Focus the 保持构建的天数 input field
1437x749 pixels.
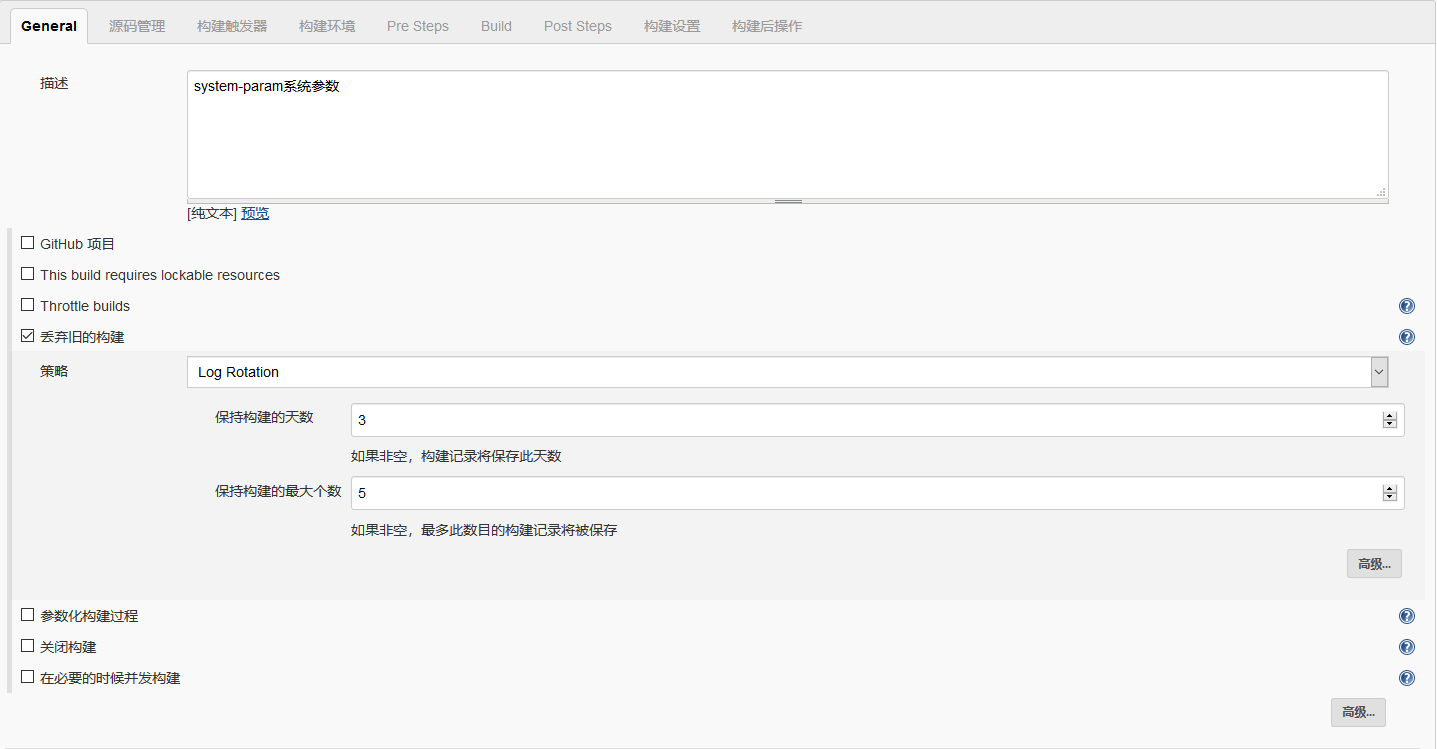[878, 420]
